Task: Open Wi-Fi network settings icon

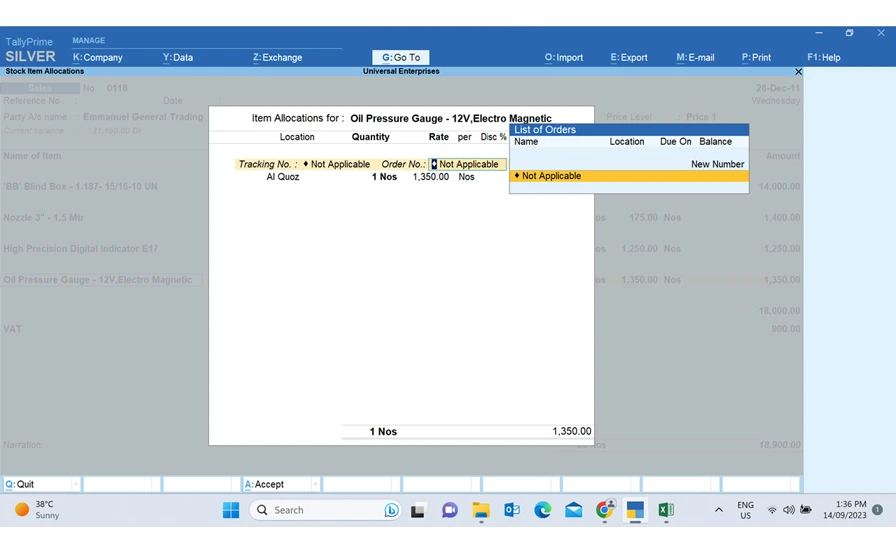Action: tap(772, 510)
